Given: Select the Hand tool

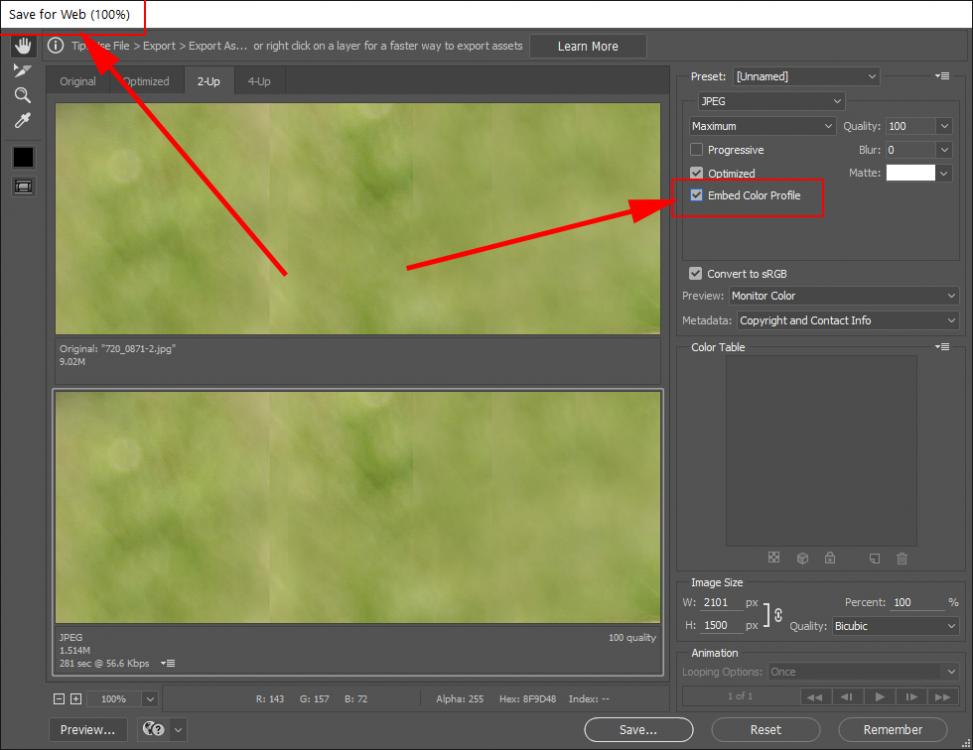Looking at the screenshot, I should click(x=23, y=46).
